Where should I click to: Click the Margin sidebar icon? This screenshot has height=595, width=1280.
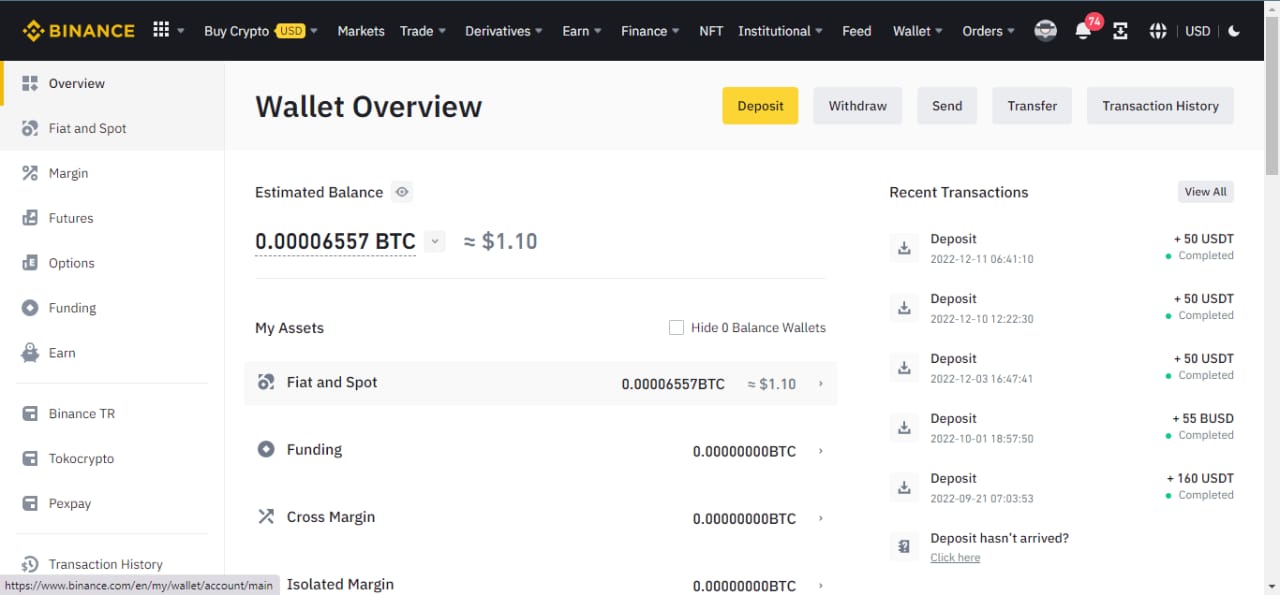click(x=30, y=173)
